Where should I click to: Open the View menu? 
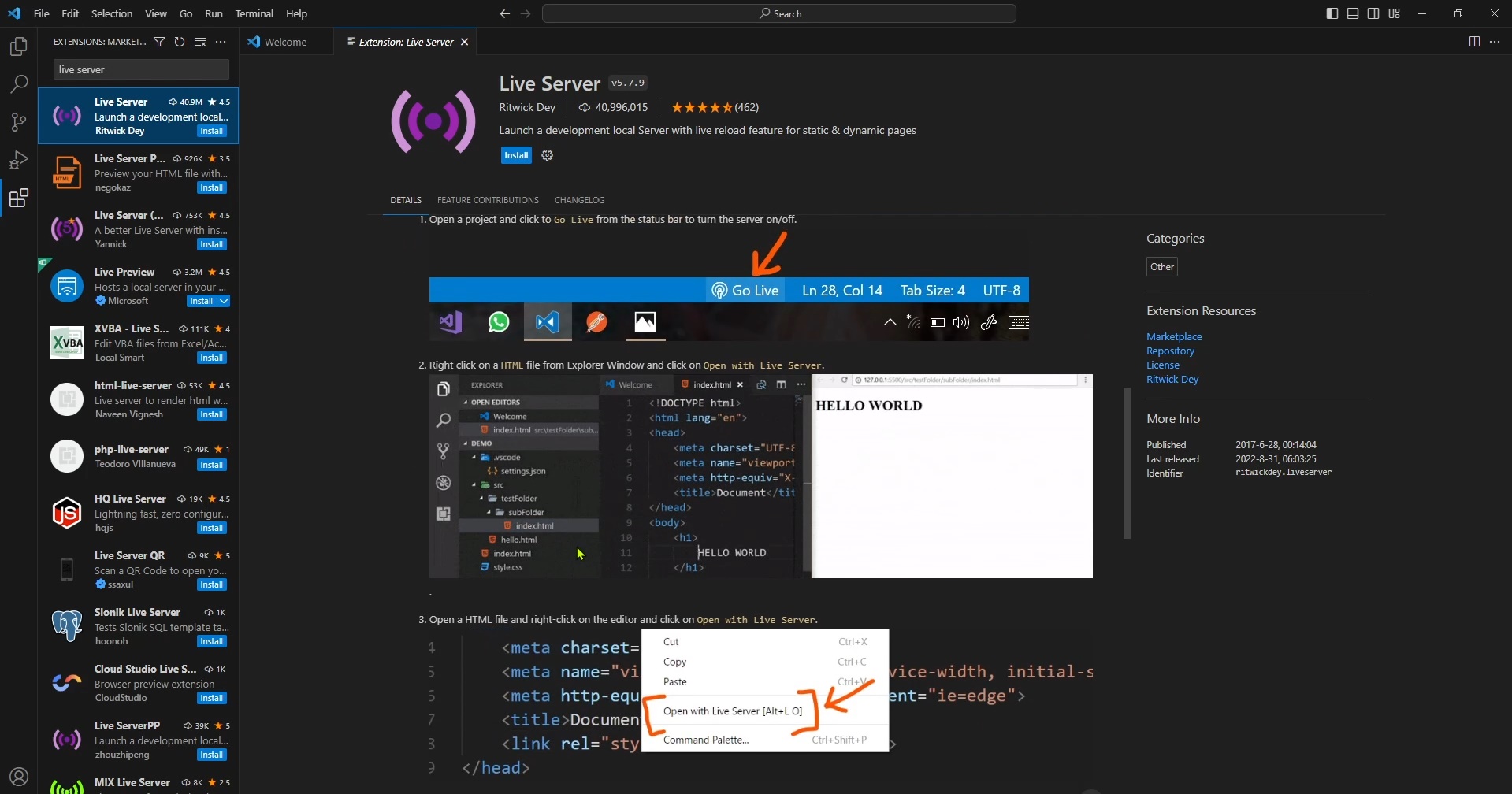coord(156,13)
